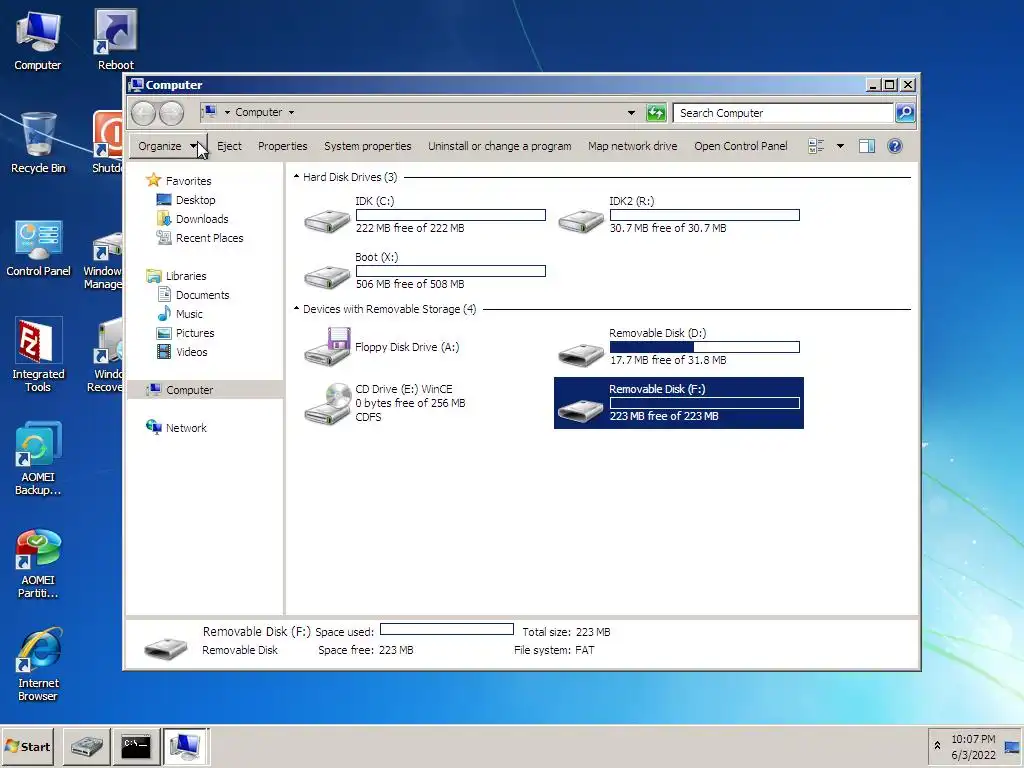Click the Change your view icon

[816, 146]
